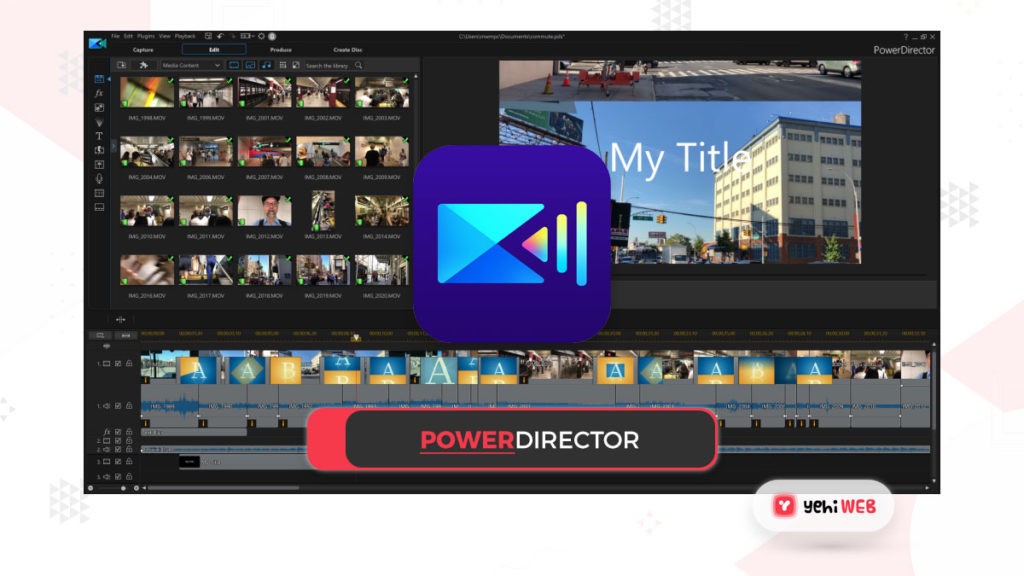Click the Import media icon

click(121, 65)
